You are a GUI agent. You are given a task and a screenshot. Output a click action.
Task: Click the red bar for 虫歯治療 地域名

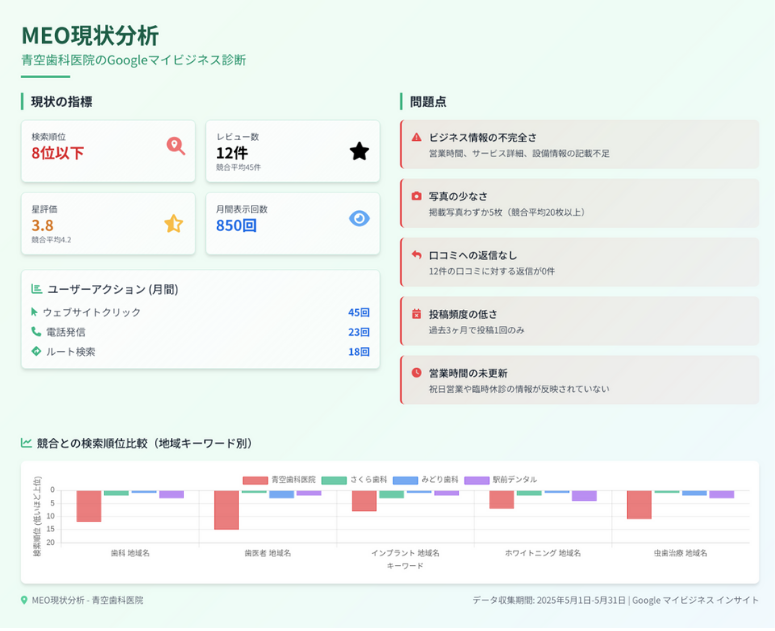click(639, 505)
